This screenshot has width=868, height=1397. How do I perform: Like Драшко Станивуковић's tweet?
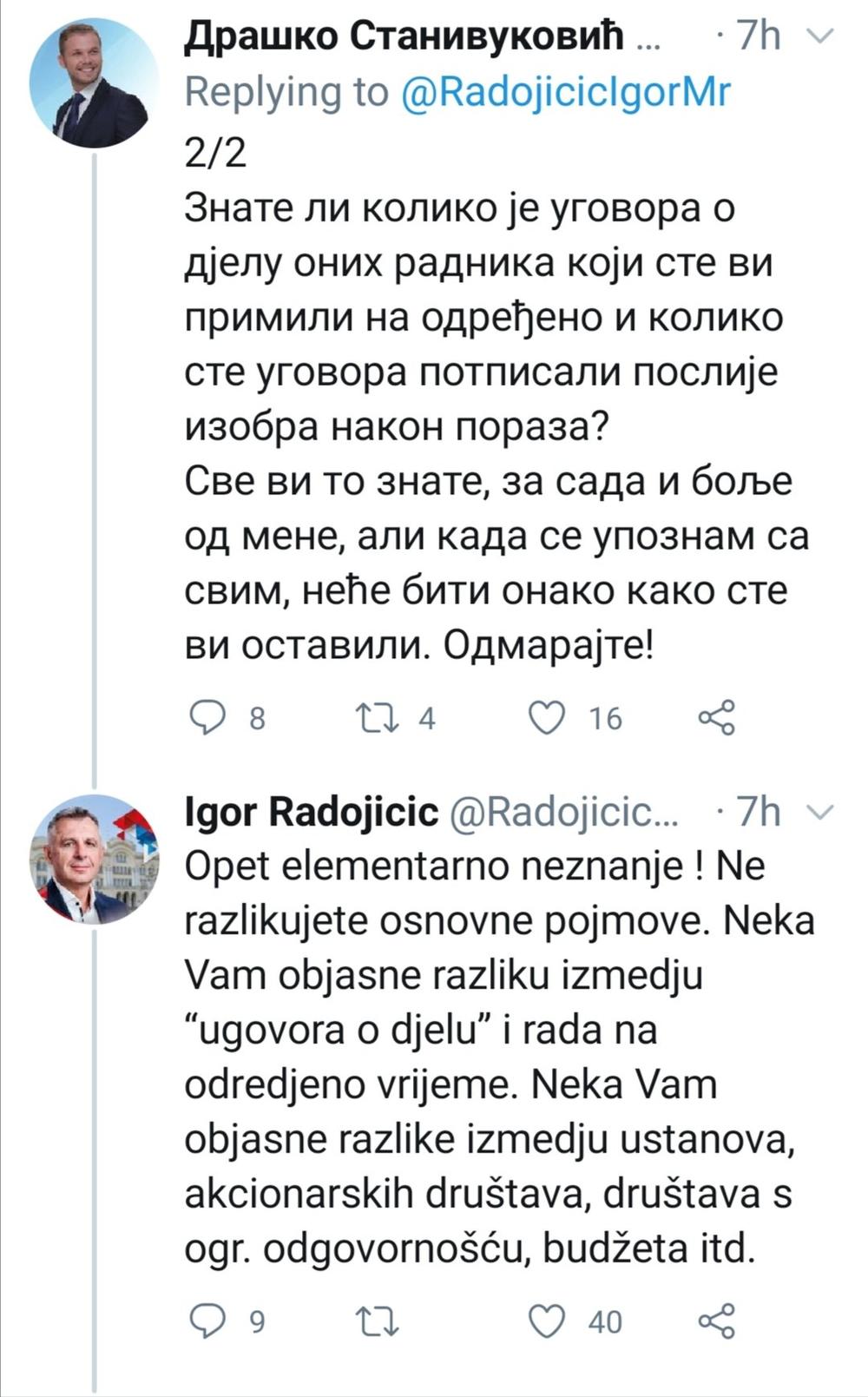click(548, 718)
